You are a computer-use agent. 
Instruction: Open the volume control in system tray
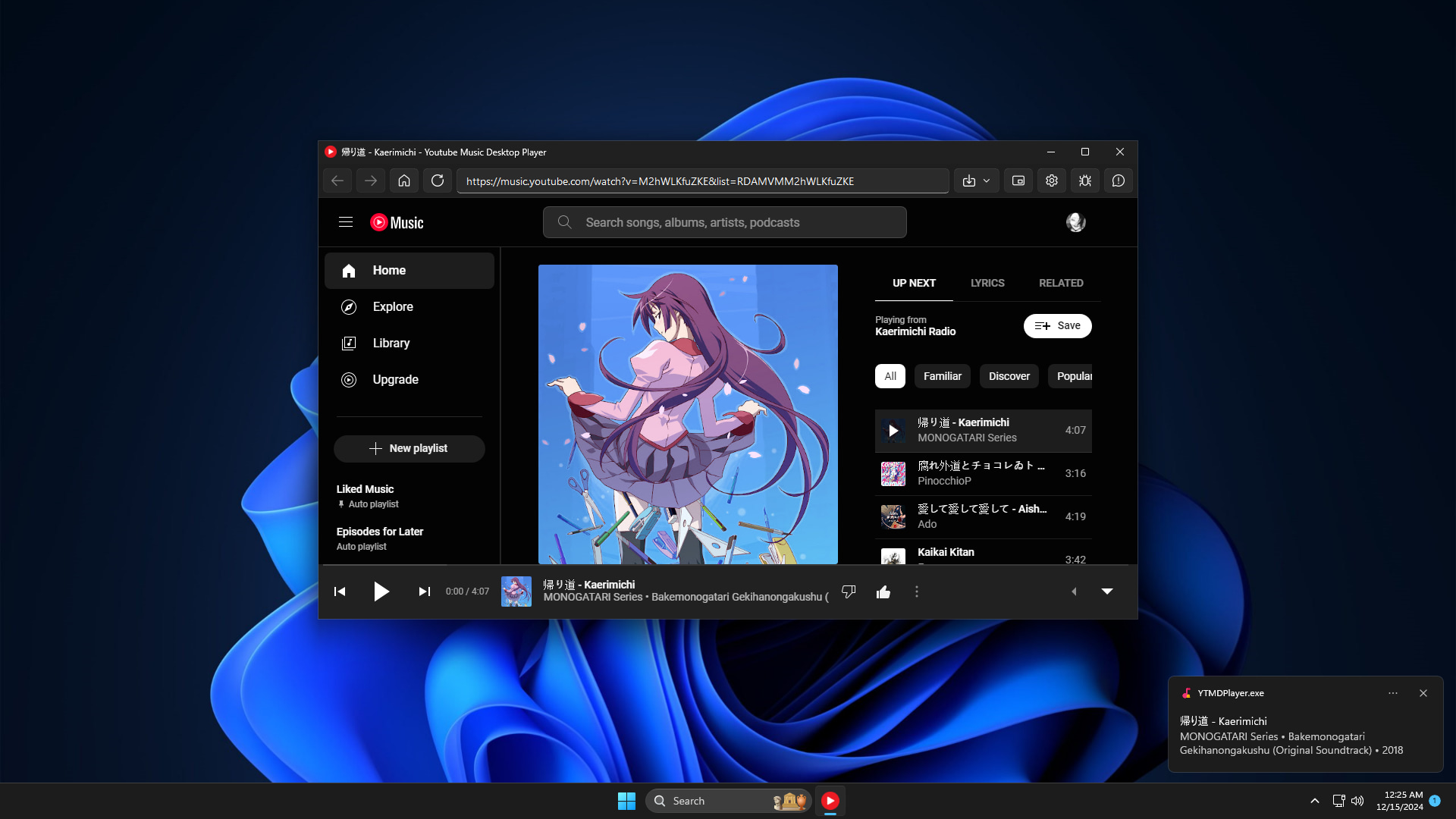coord(1357,801)
